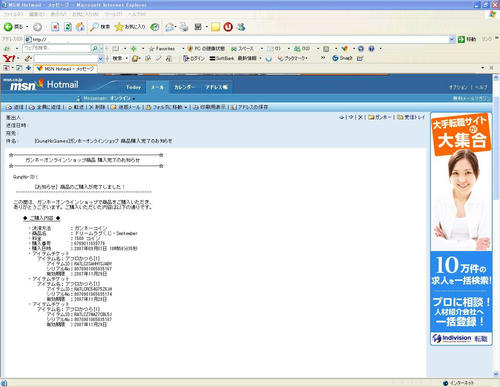This screenshot has height=387, width=500.
Task: Refresh the page with the green arrows icon
Action: [x=68, y=27]
